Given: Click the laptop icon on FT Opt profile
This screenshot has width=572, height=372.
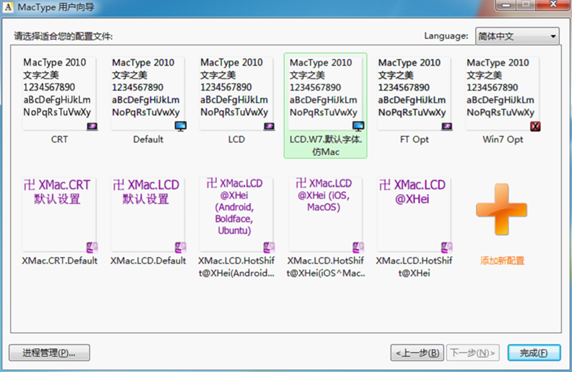Looking at the screenshot, I should 447,127.
